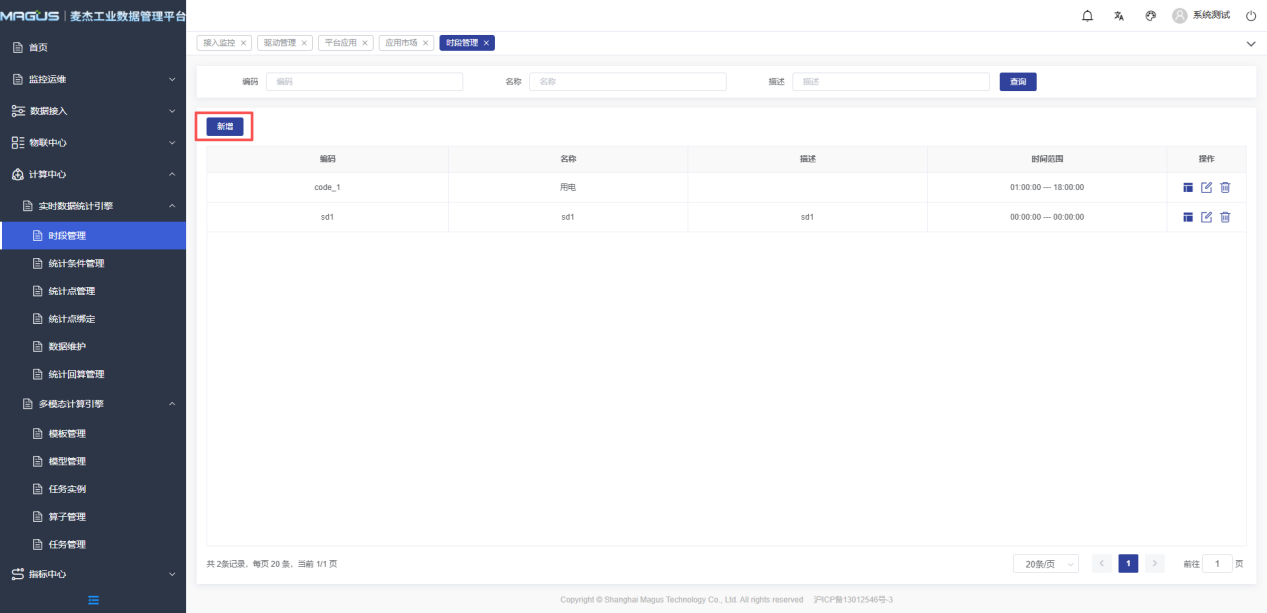Click the 查询 search button
This screenshot has height=613, width=1267.
(x=1017, y=82)
